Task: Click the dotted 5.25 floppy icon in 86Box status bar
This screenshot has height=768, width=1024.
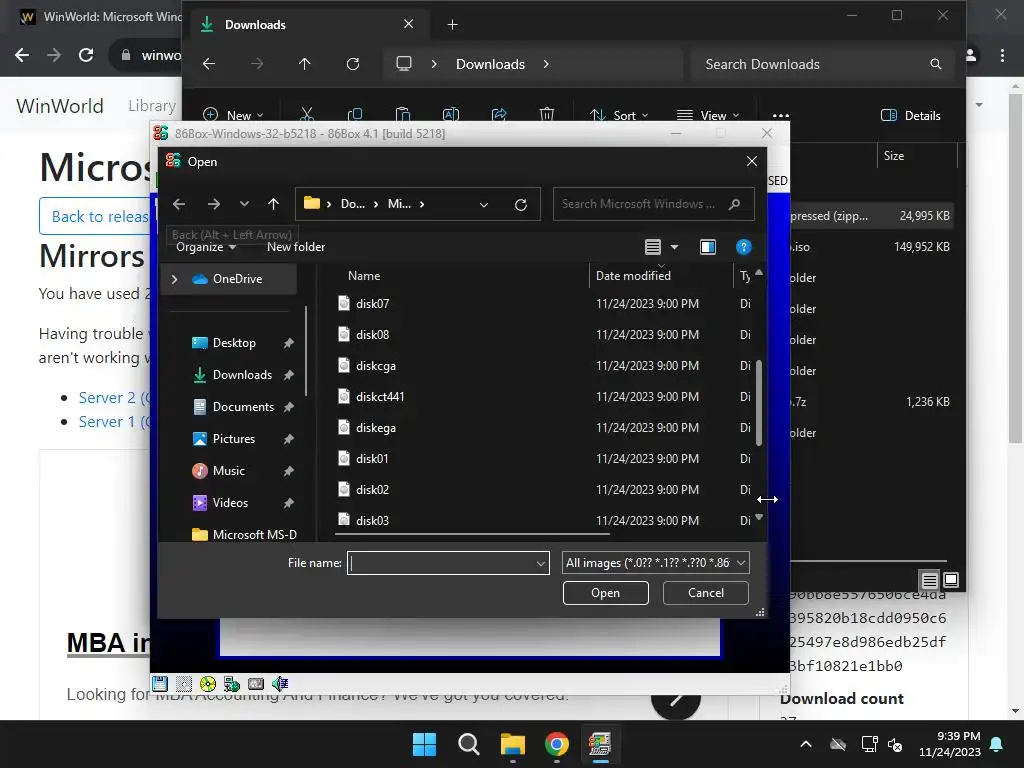Action: pos(184,684)
